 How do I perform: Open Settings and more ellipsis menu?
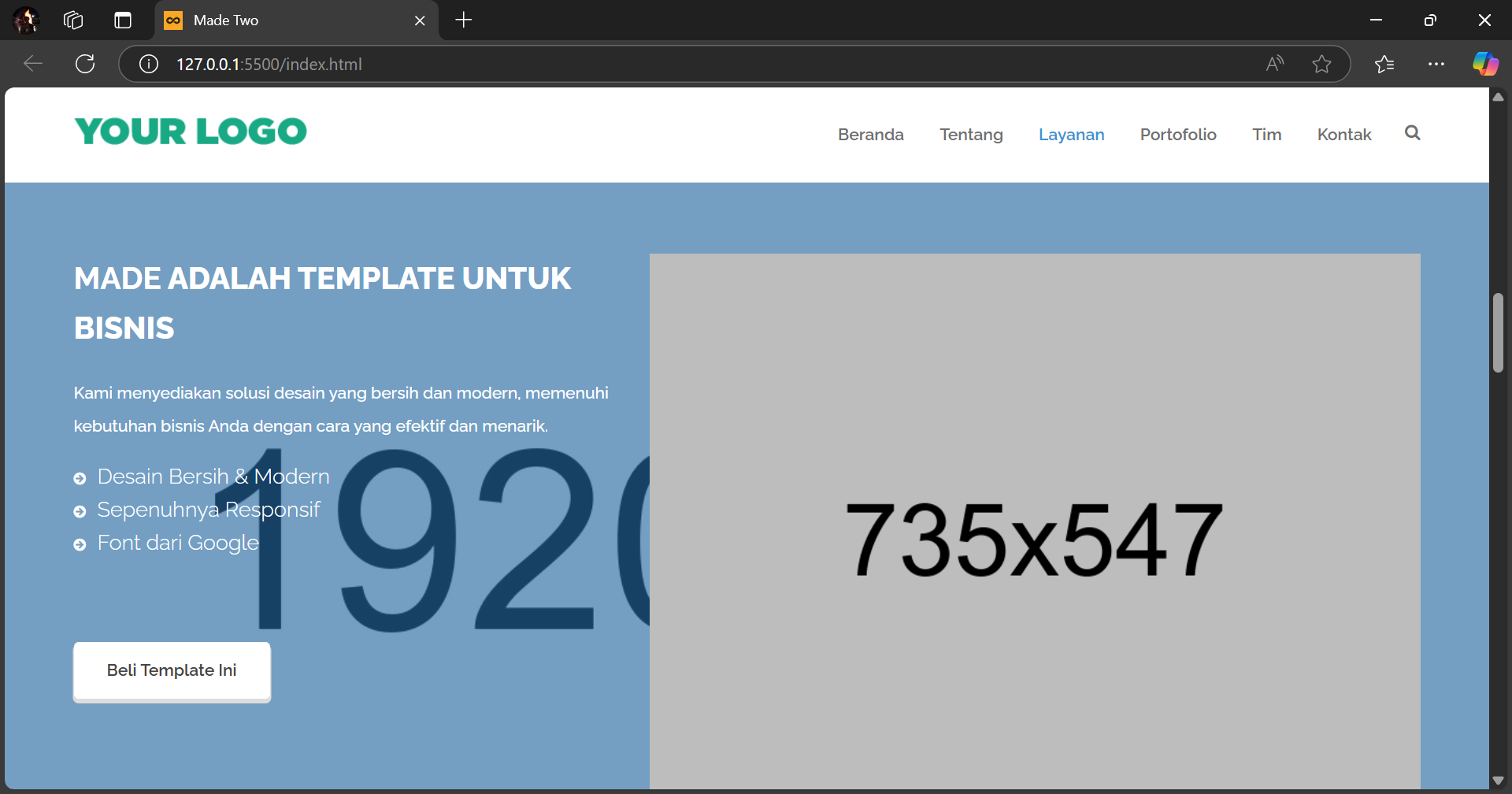1436,64
